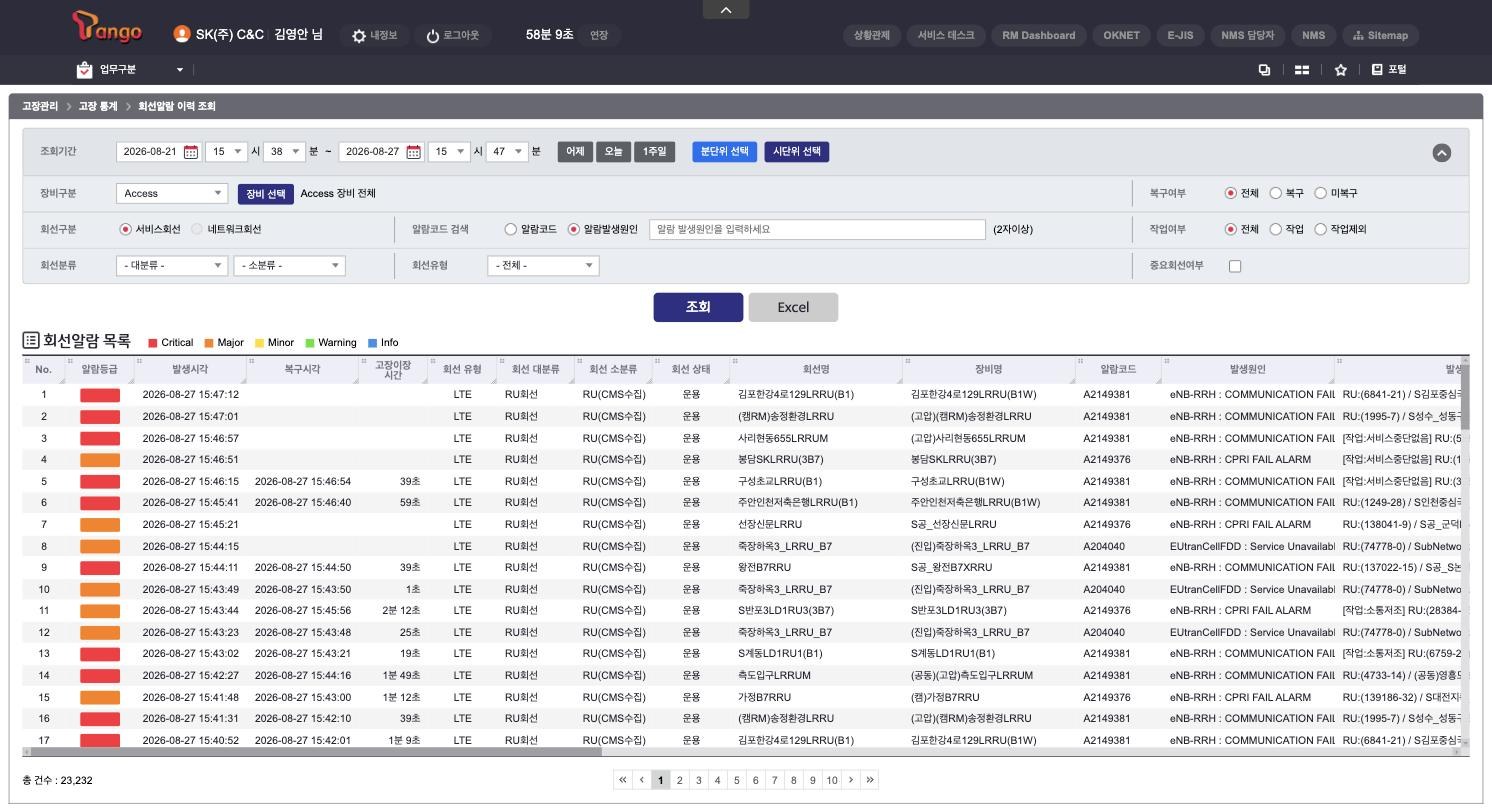
Task: Click the duplicate window icon in header
Action: coord(1264,70)
